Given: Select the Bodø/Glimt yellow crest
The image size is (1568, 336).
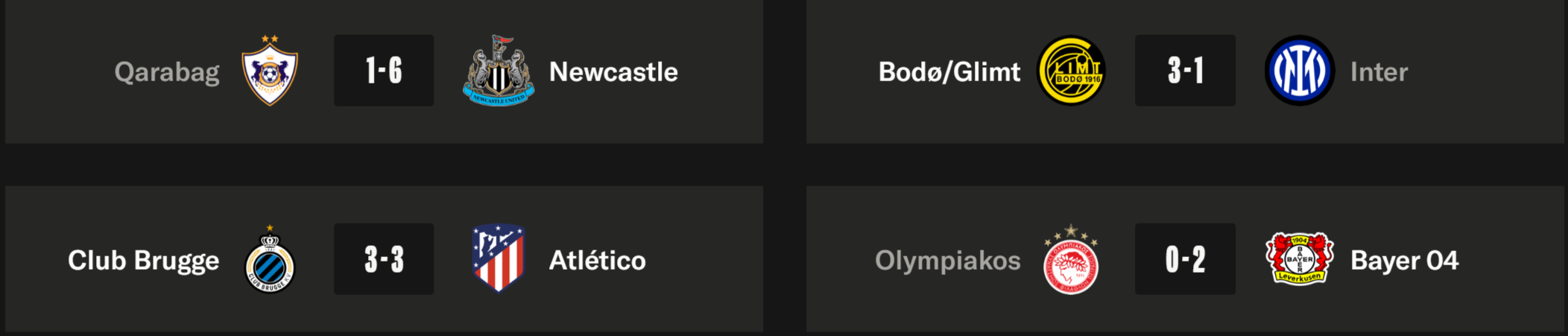Looking at the screenshot, I should tap(1071, 72).
